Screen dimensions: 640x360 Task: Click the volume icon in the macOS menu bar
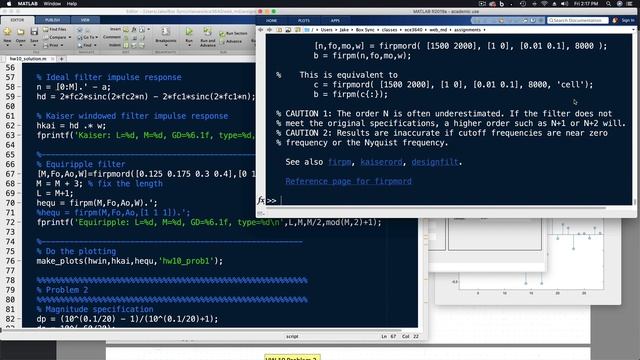(x=564, y=4)
